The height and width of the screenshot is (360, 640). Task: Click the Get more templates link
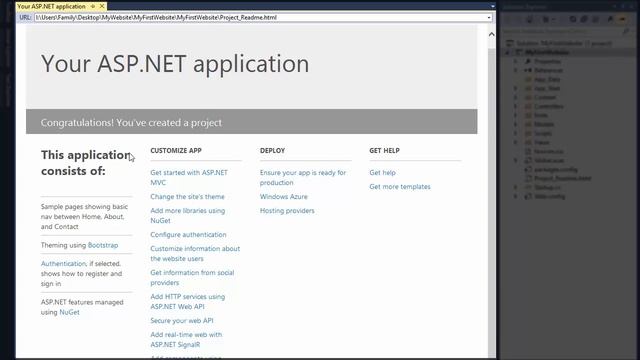(x=400, y=187)
